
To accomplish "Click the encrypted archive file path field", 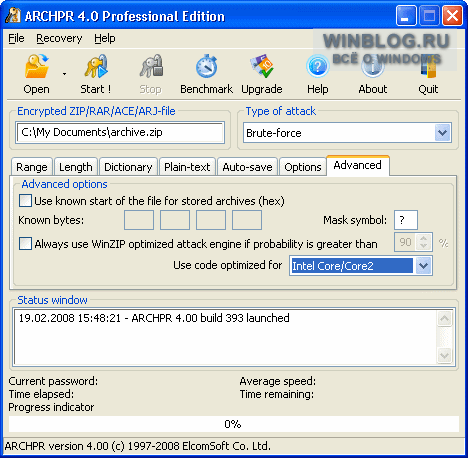I will 120,133.
